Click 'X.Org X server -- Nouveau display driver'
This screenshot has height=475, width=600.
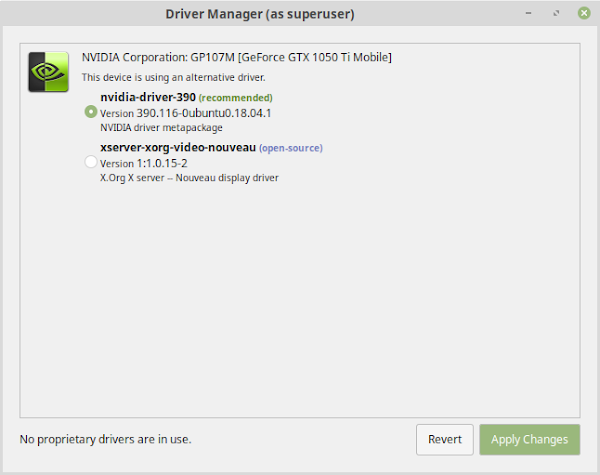189,178
